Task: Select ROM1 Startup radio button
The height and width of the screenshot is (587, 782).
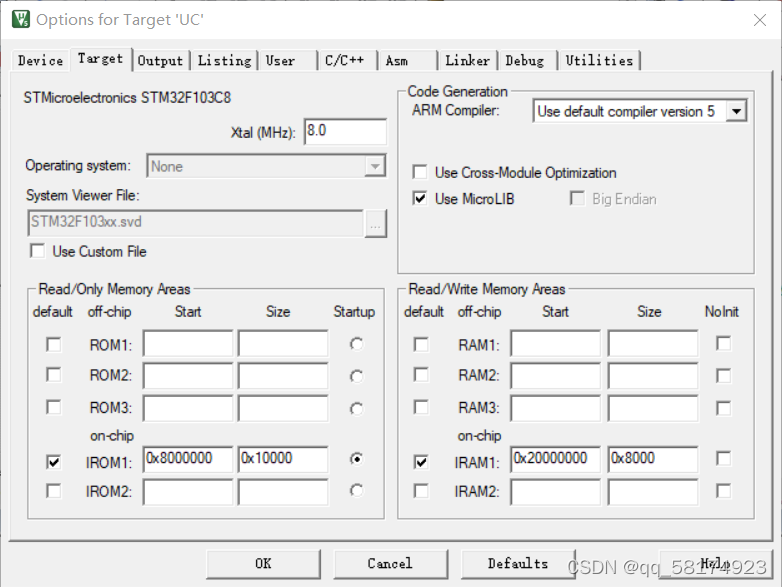Action: coord(356,344)
